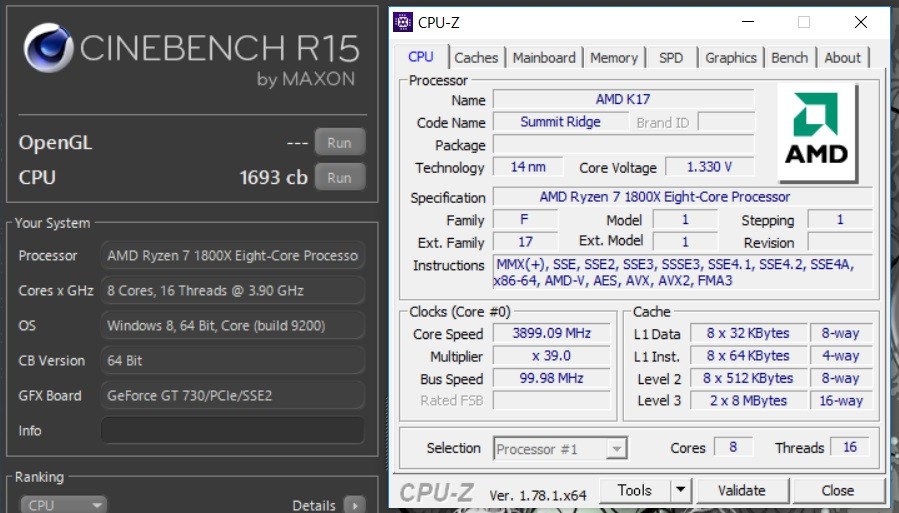Click the "64 Bit" CB Version field
Image resolution: width=899 pixels, height=513 pixels.
click(x=233, y=361)
